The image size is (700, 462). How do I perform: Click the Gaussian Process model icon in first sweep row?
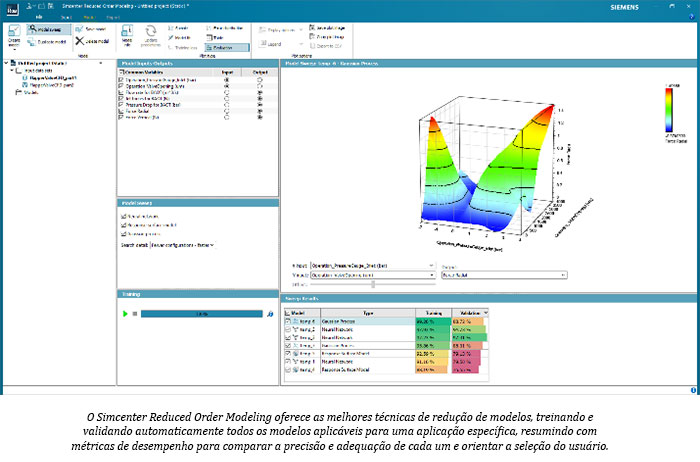coord(295,321)
